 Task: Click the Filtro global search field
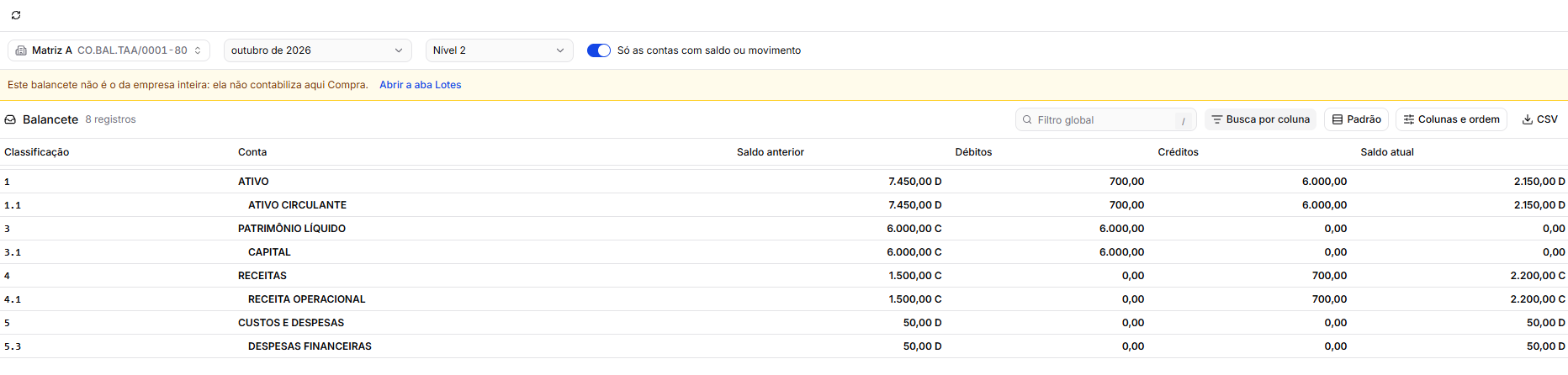coord(1106,120)
